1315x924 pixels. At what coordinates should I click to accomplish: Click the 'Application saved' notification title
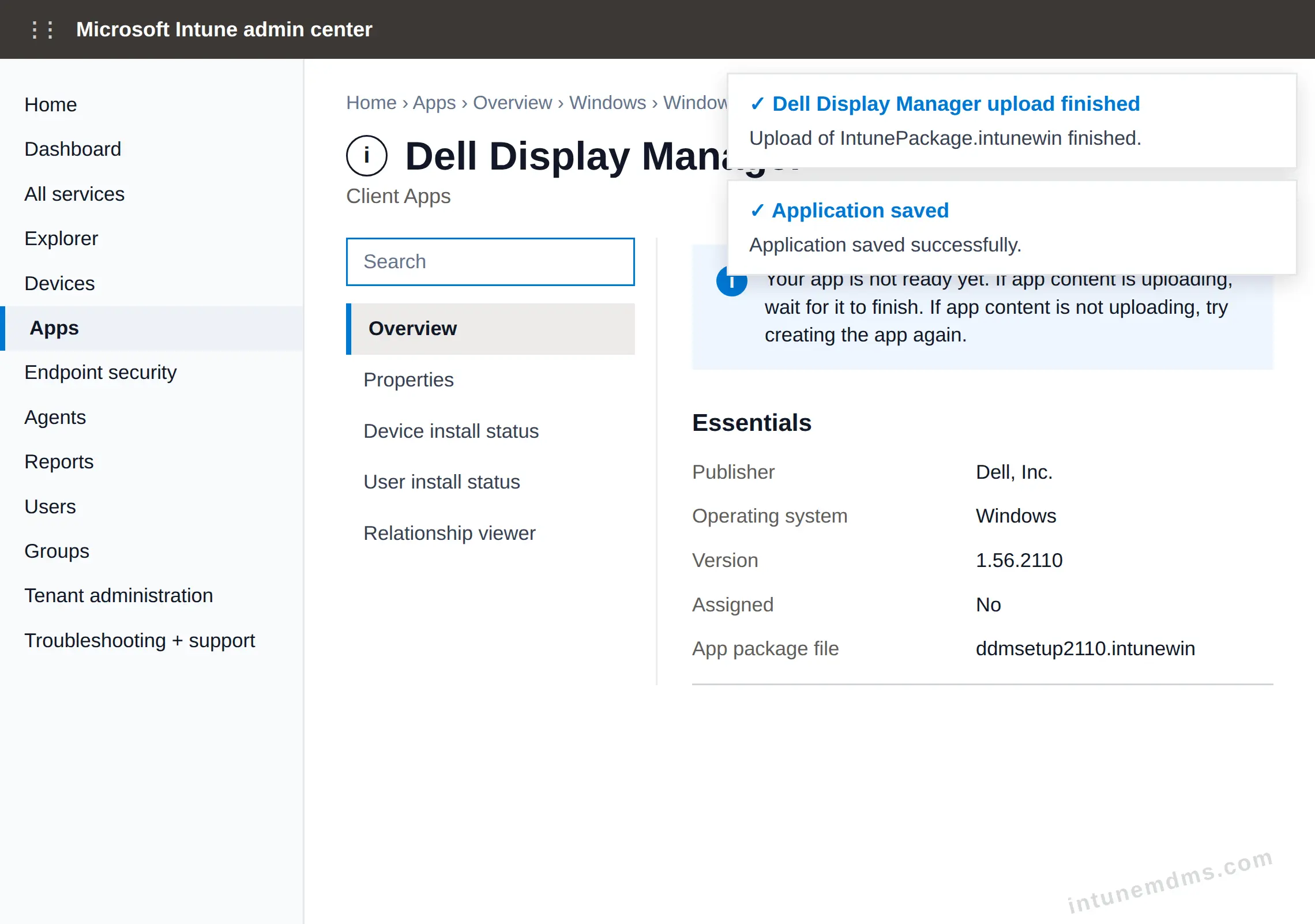tap(861, 211)
